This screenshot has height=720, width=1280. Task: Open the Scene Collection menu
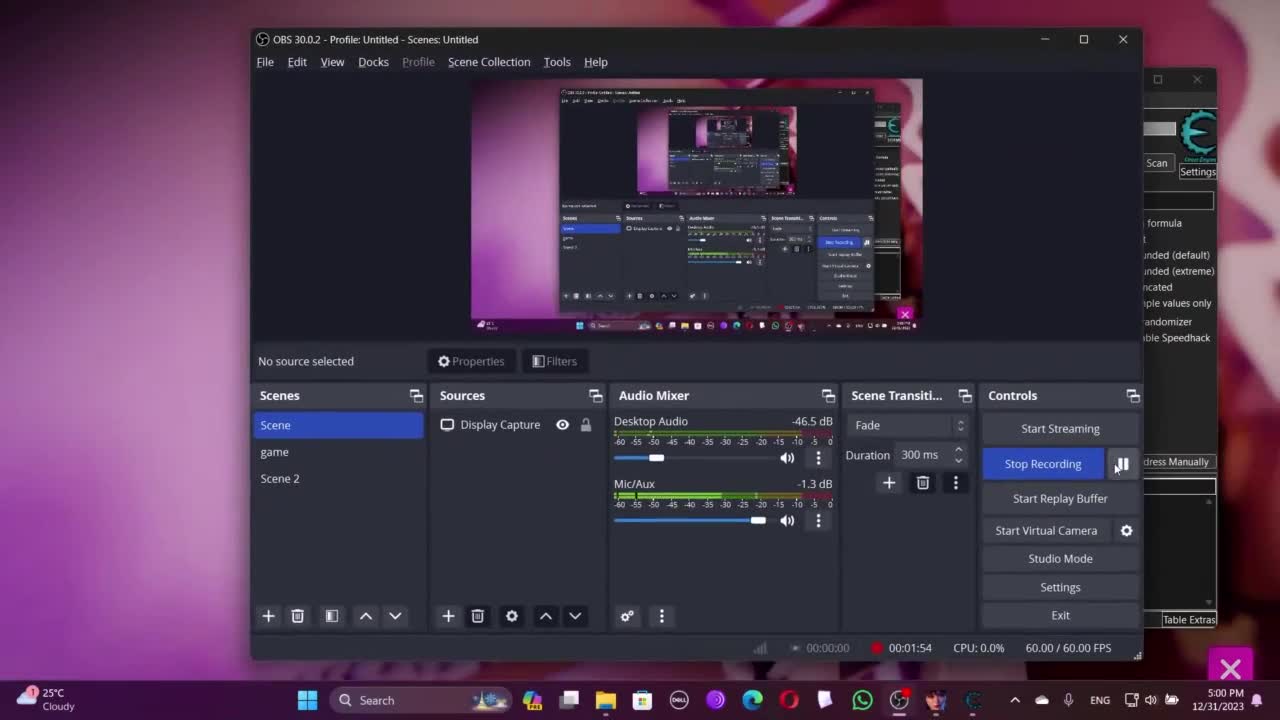coord(489,62)
